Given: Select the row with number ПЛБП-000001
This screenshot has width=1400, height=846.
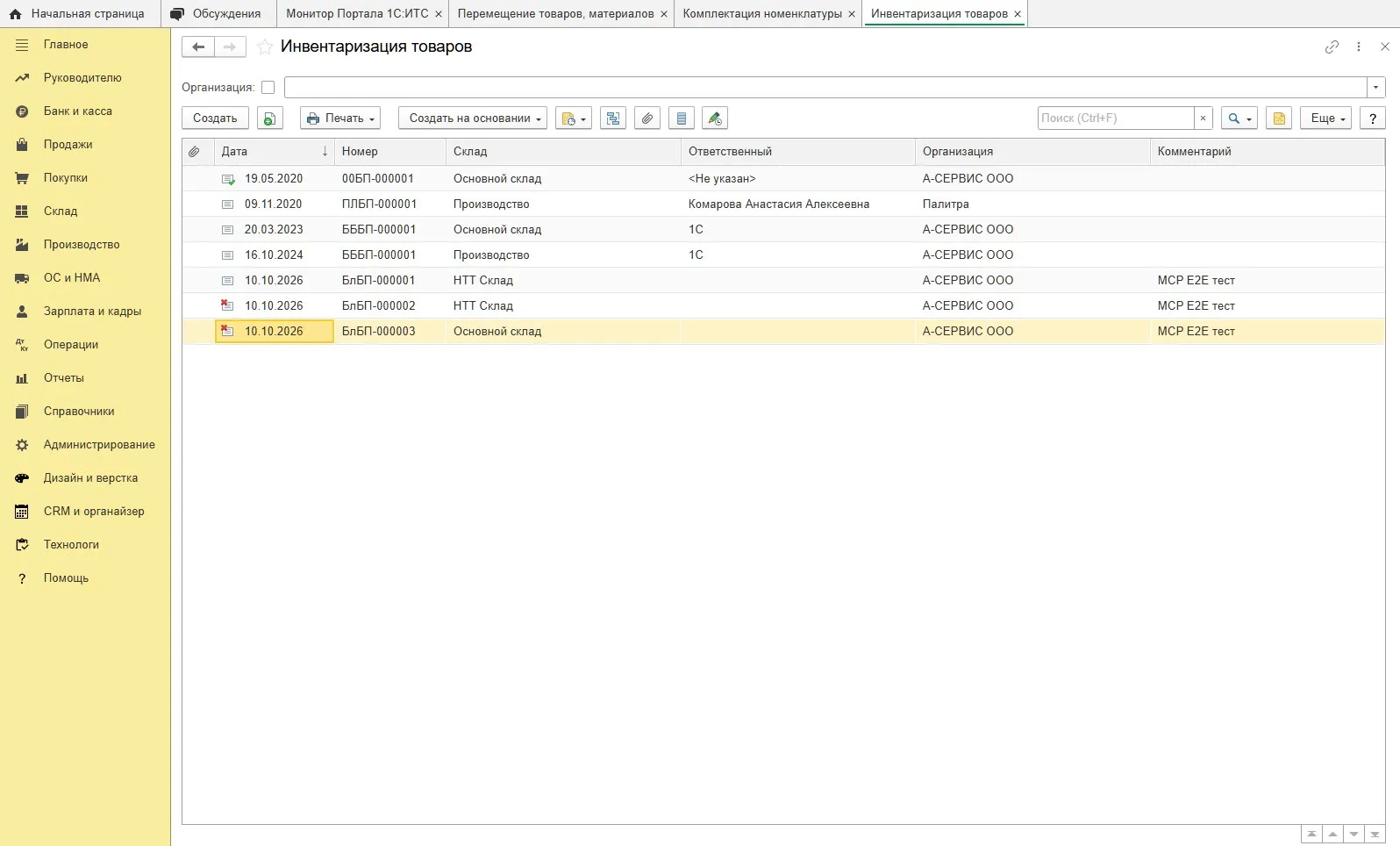Looking at the screenshot, I should [x=783, y=204].
